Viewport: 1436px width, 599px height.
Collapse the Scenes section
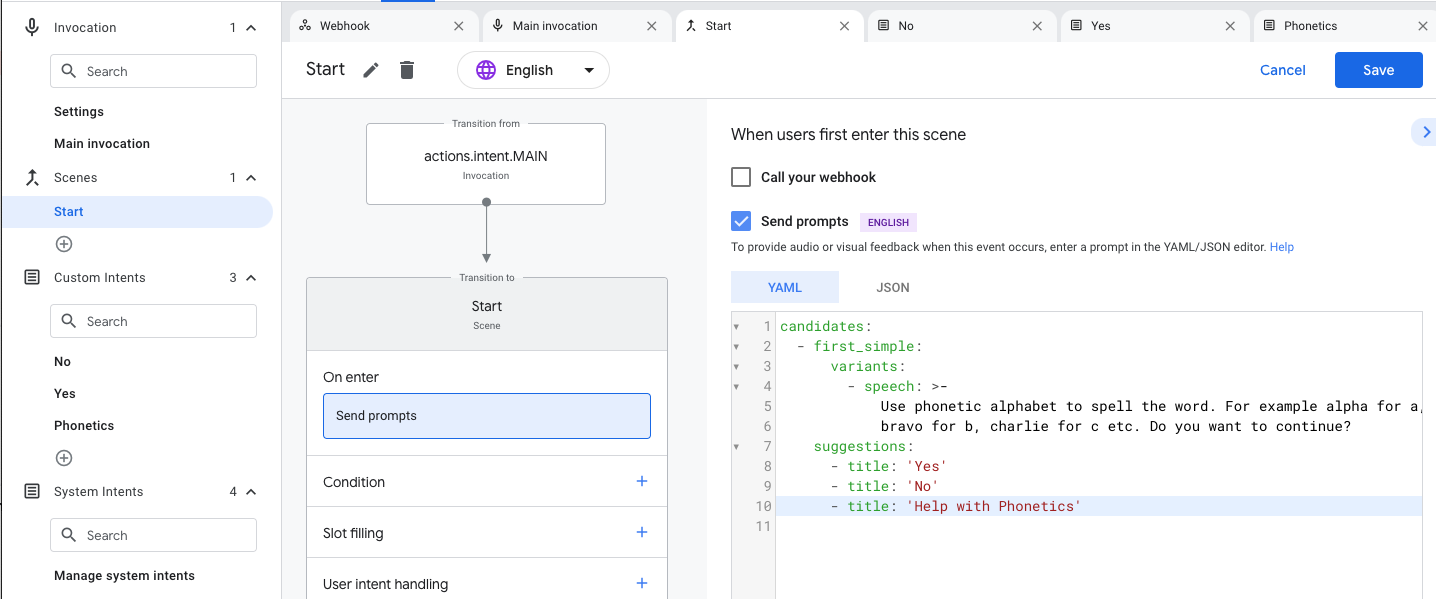point(251,178)
